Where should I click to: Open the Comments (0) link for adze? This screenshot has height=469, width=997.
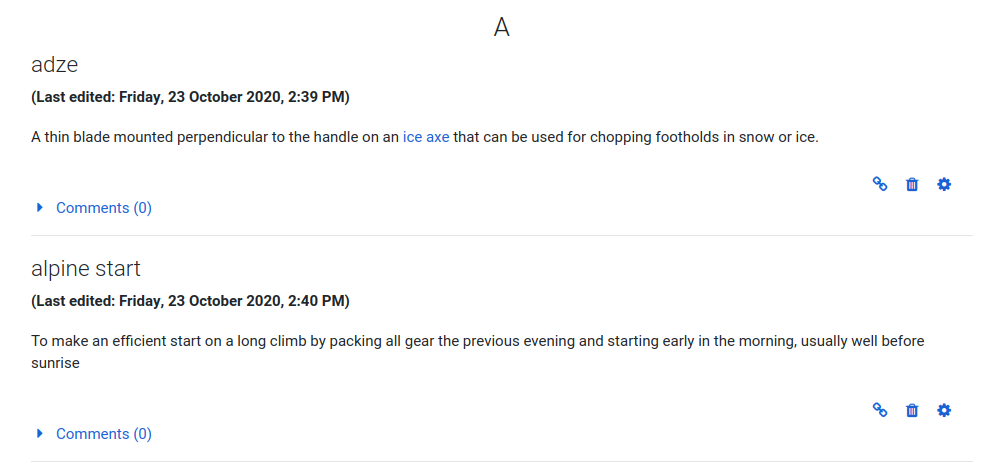click(104, 208)
